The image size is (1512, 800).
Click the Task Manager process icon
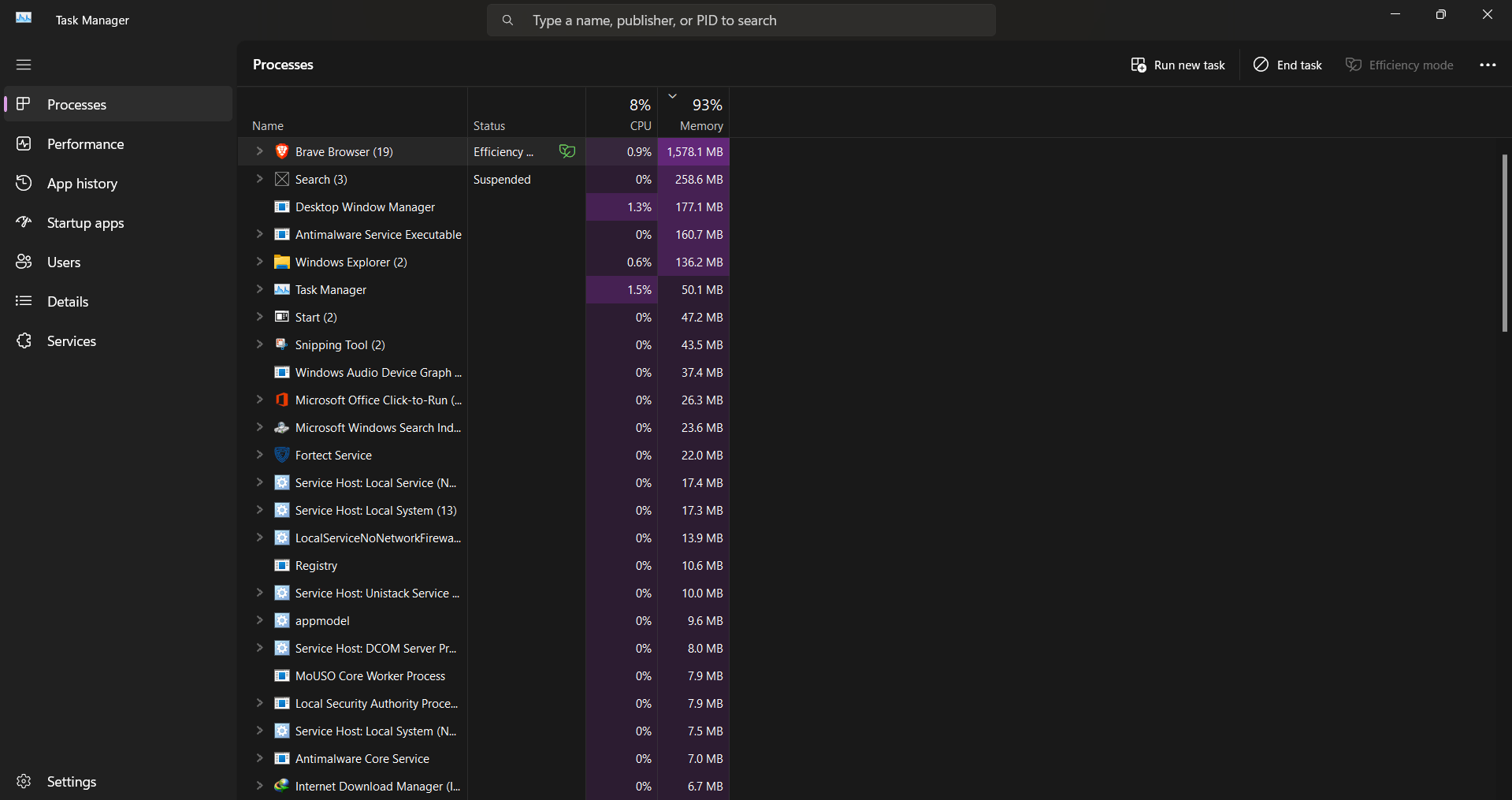pos(281,289)
